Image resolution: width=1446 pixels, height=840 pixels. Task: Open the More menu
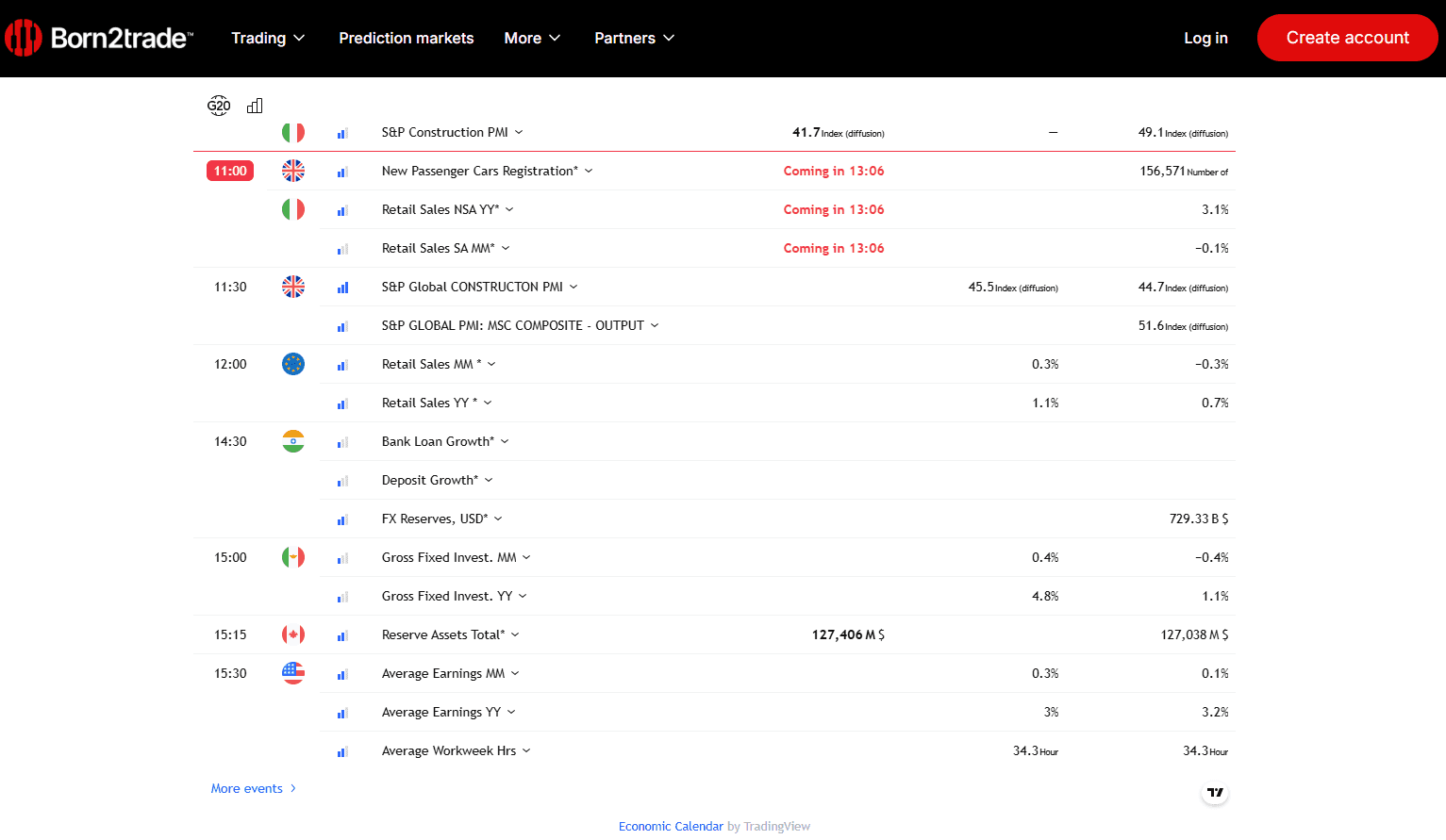pos(532,38)
